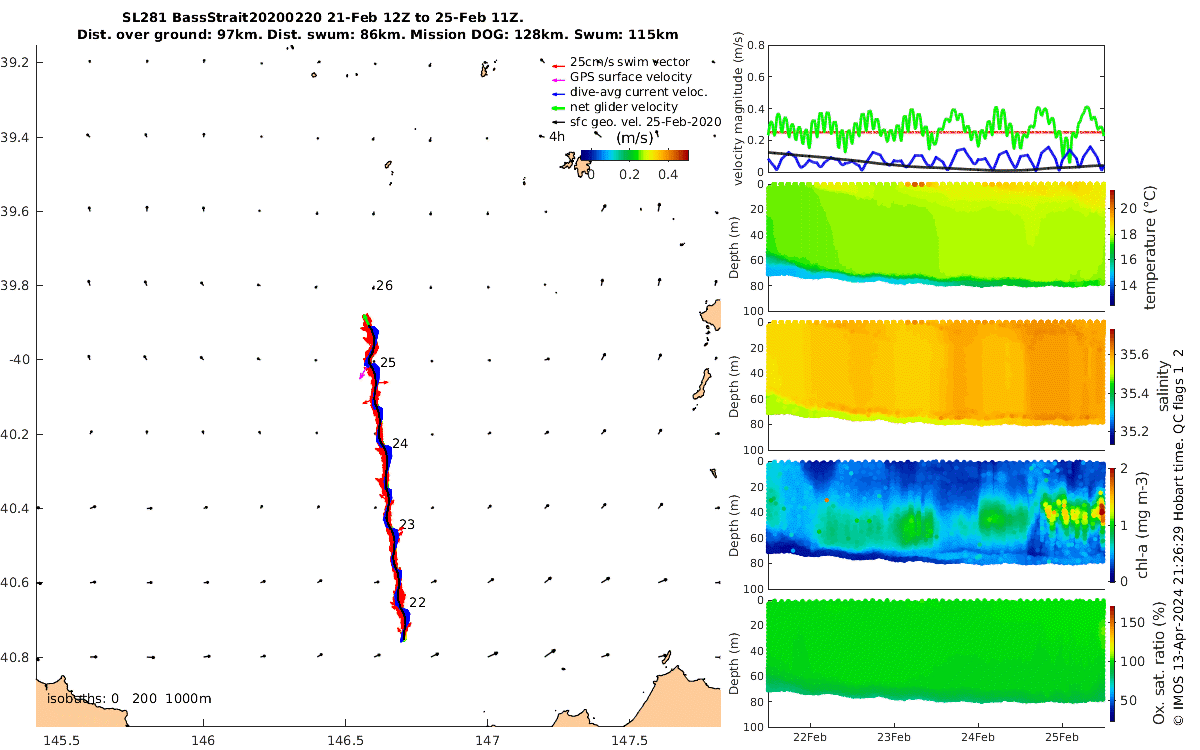Click the '150' tick on the oxygen colorbar
The width and height of the screenshot is (1200, 750).
click(x=1133, y=622)
